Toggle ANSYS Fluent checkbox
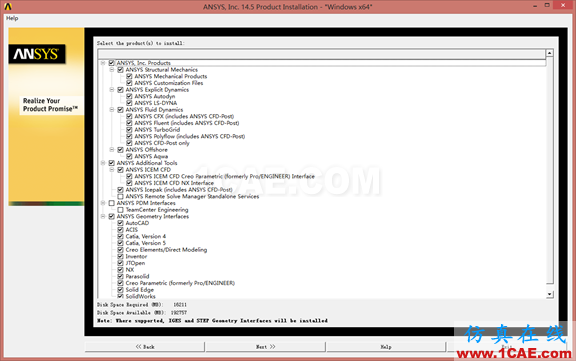The width and height of the screenshot is (576, 361). tap(129, 123)
